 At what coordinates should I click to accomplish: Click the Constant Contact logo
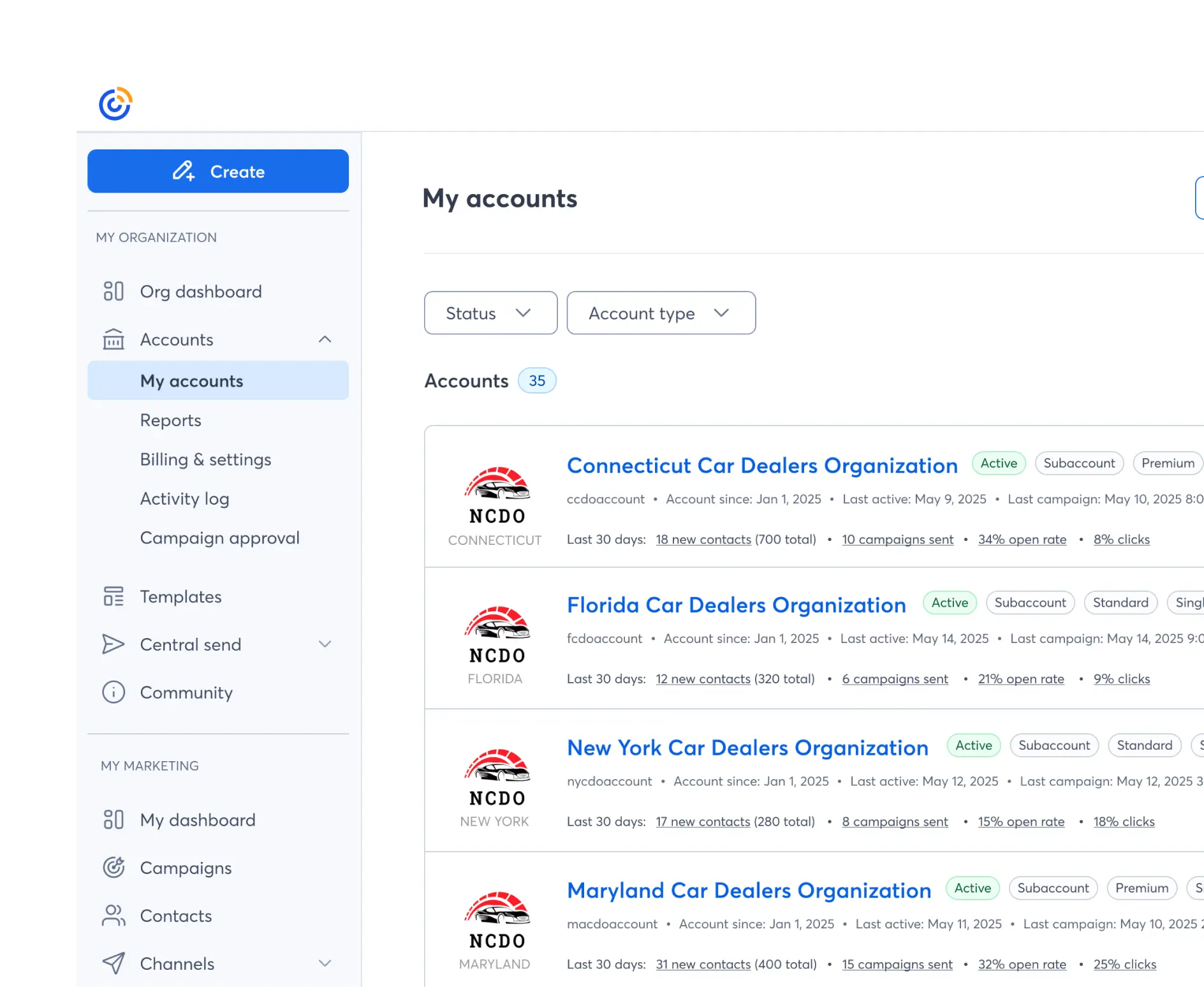tap(115, 102)
